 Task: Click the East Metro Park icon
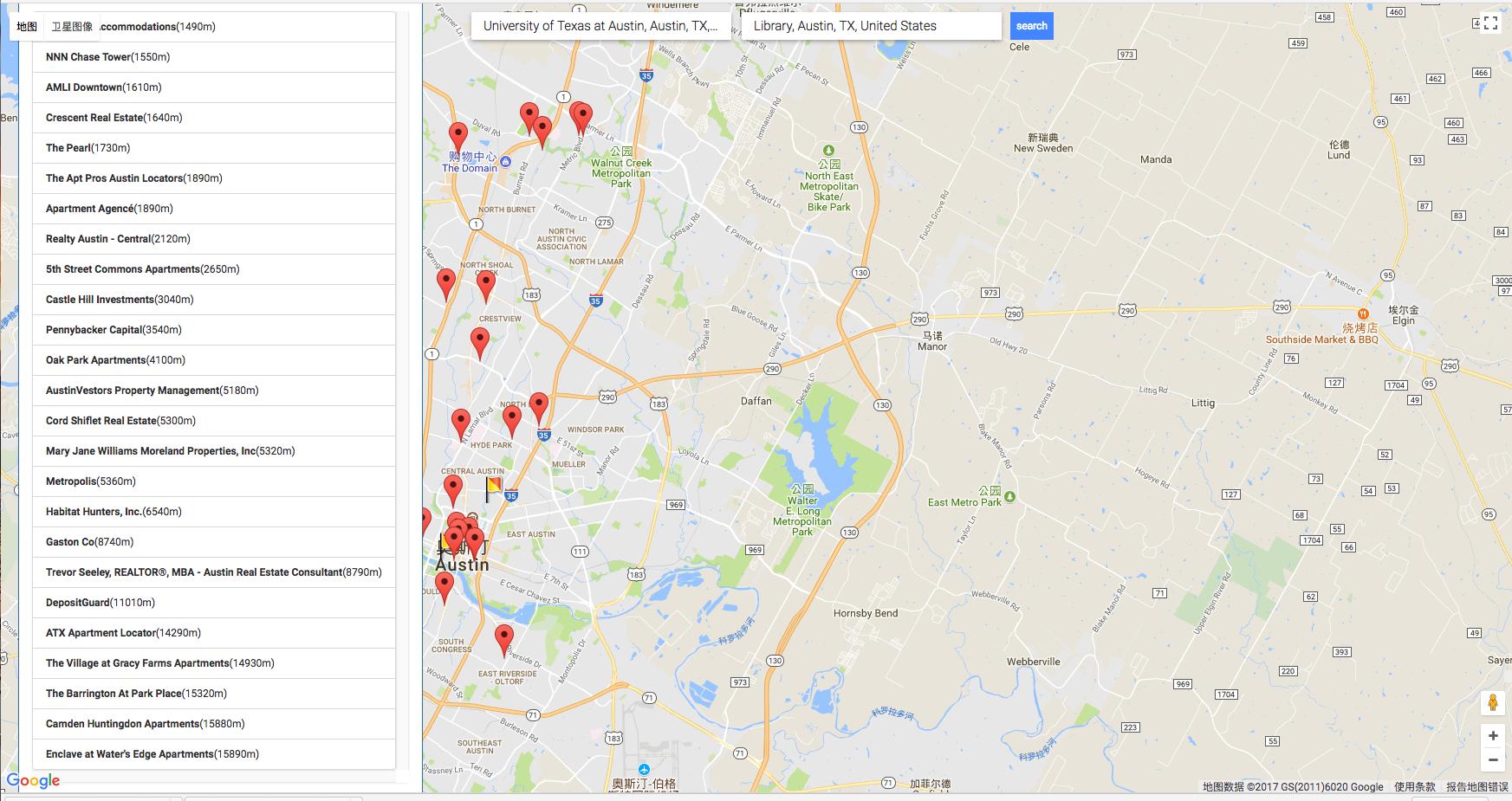click(x=1009, y=497)
